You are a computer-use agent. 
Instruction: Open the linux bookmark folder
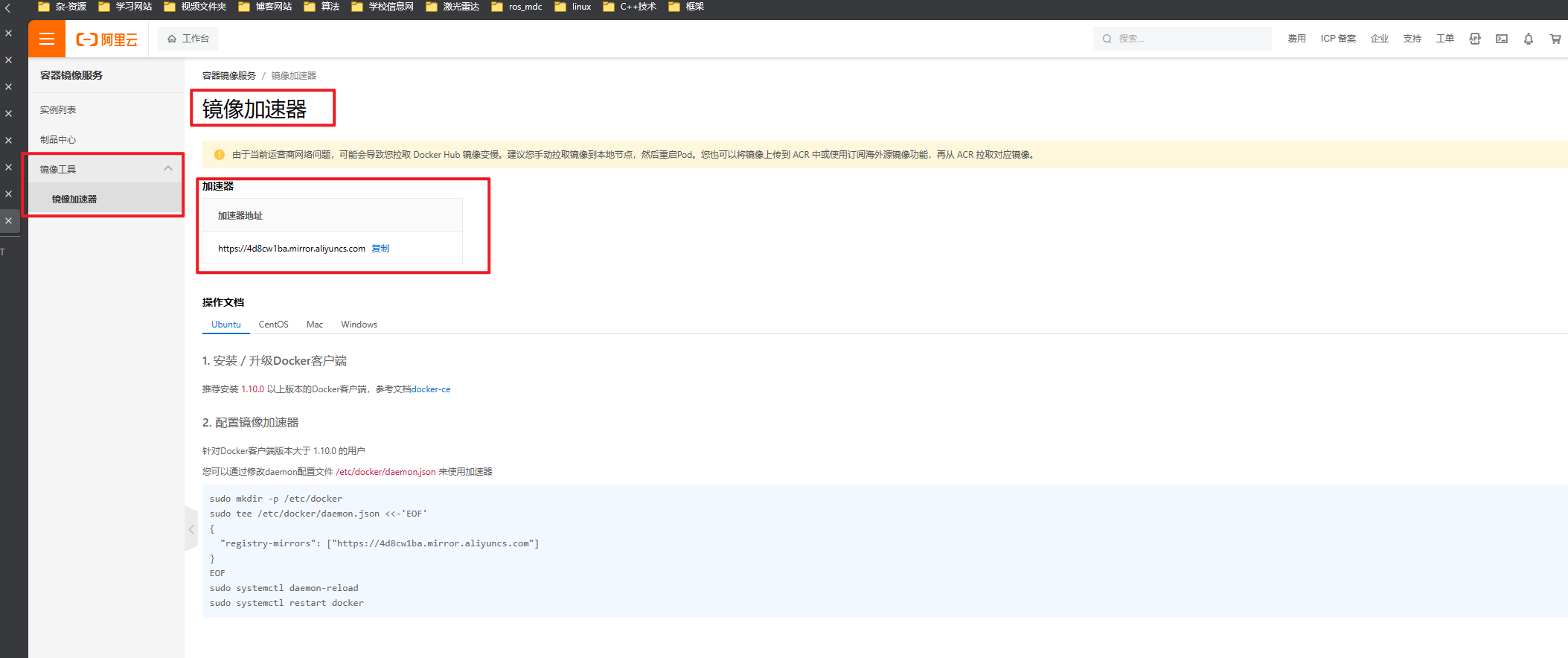573,7
